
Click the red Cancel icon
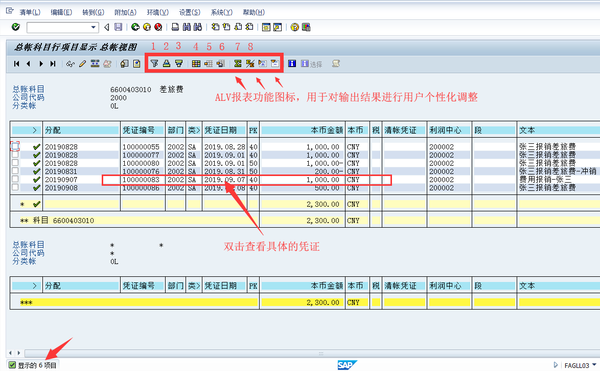click(x=158, y=27)
